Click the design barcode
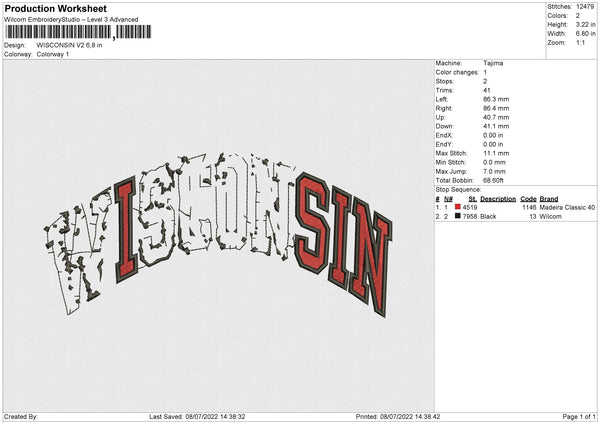Viewport: 600px width, 424px height. click(78, 32)
